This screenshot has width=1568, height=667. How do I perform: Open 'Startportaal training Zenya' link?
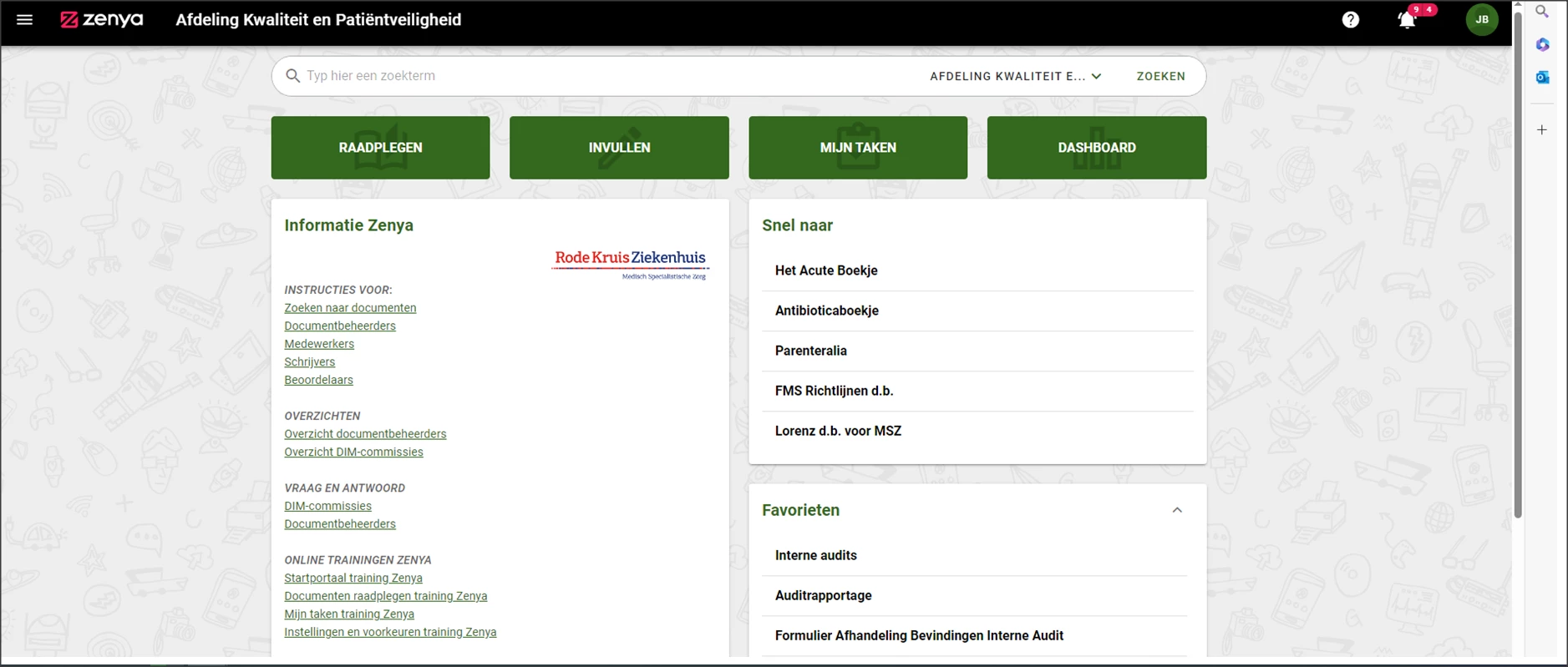(353, 578)
